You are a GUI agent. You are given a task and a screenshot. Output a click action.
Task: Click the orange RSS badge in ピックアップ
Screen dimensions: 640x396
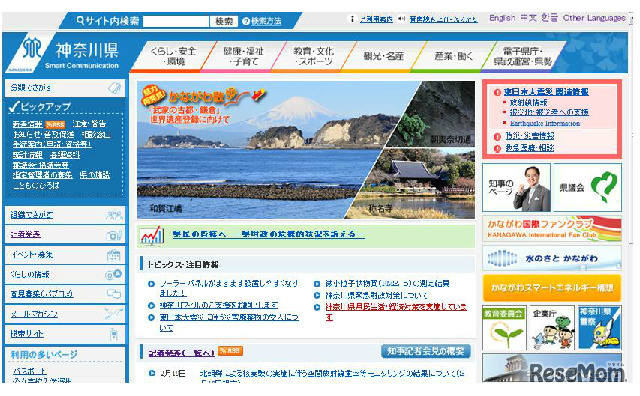point(55,124)
